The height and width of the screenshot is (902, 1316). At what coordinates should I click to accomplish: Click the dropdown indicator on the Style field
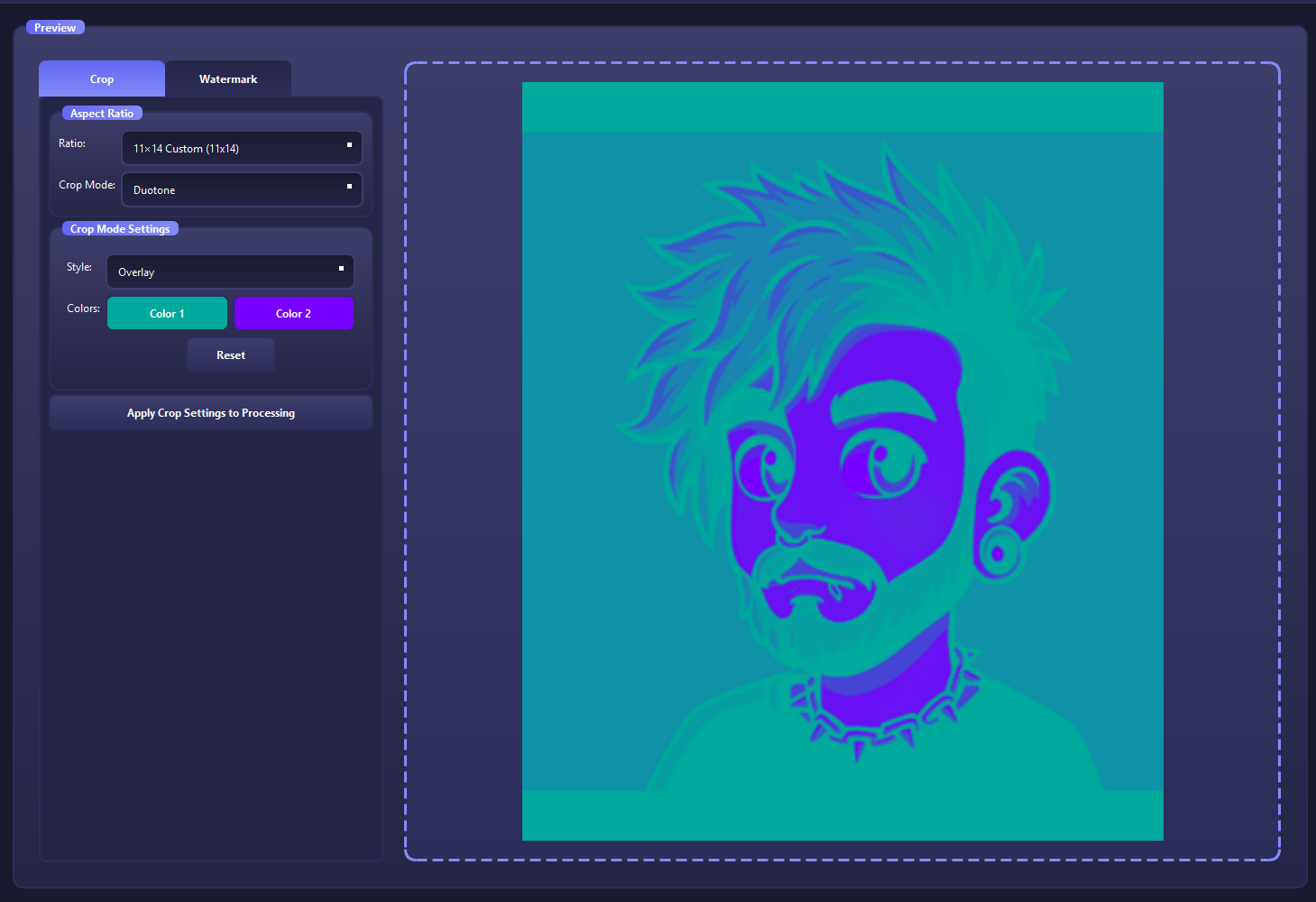point(340,270)
